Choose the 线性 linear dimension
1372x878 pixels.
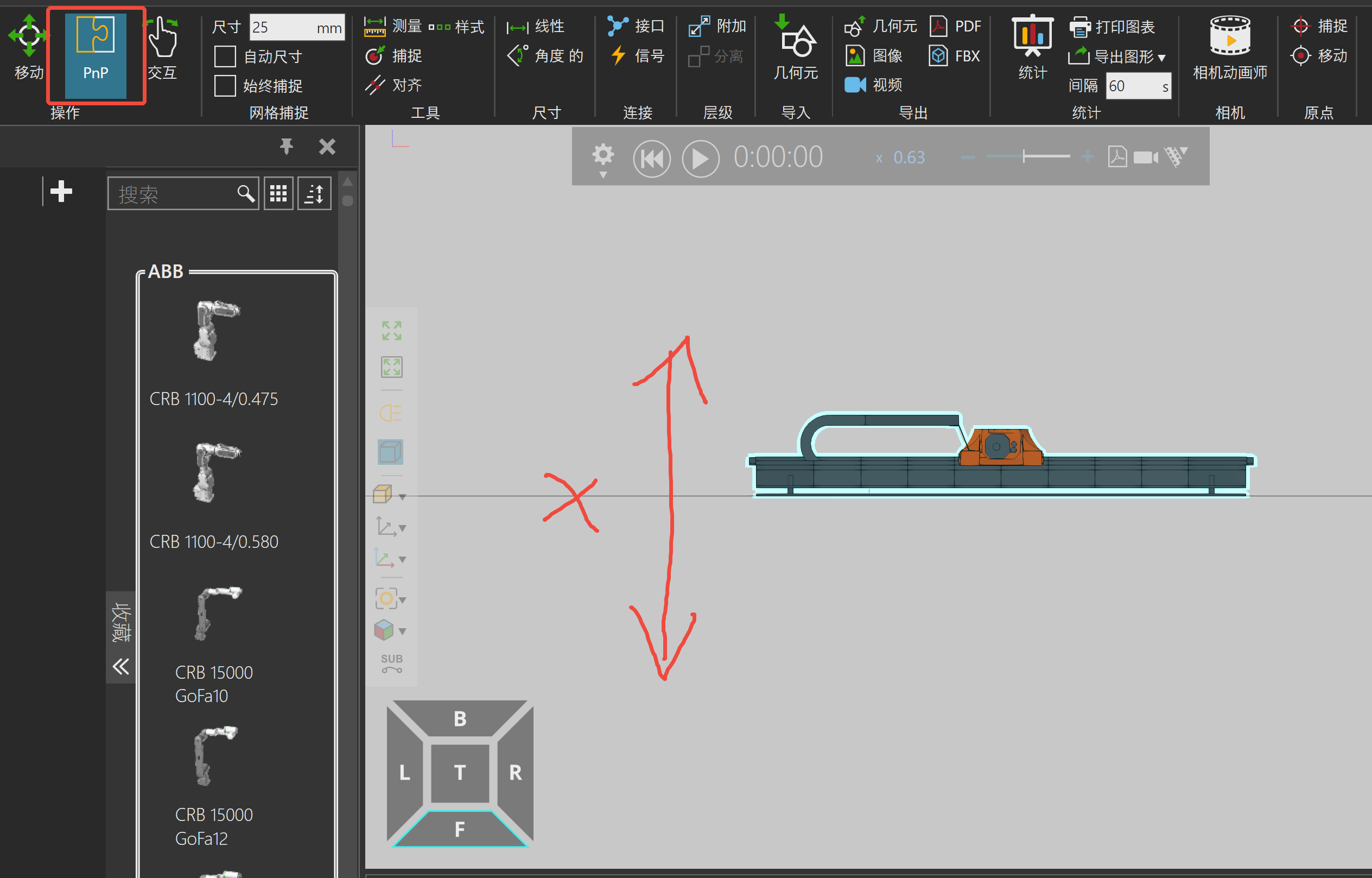(x=536, y=26)
